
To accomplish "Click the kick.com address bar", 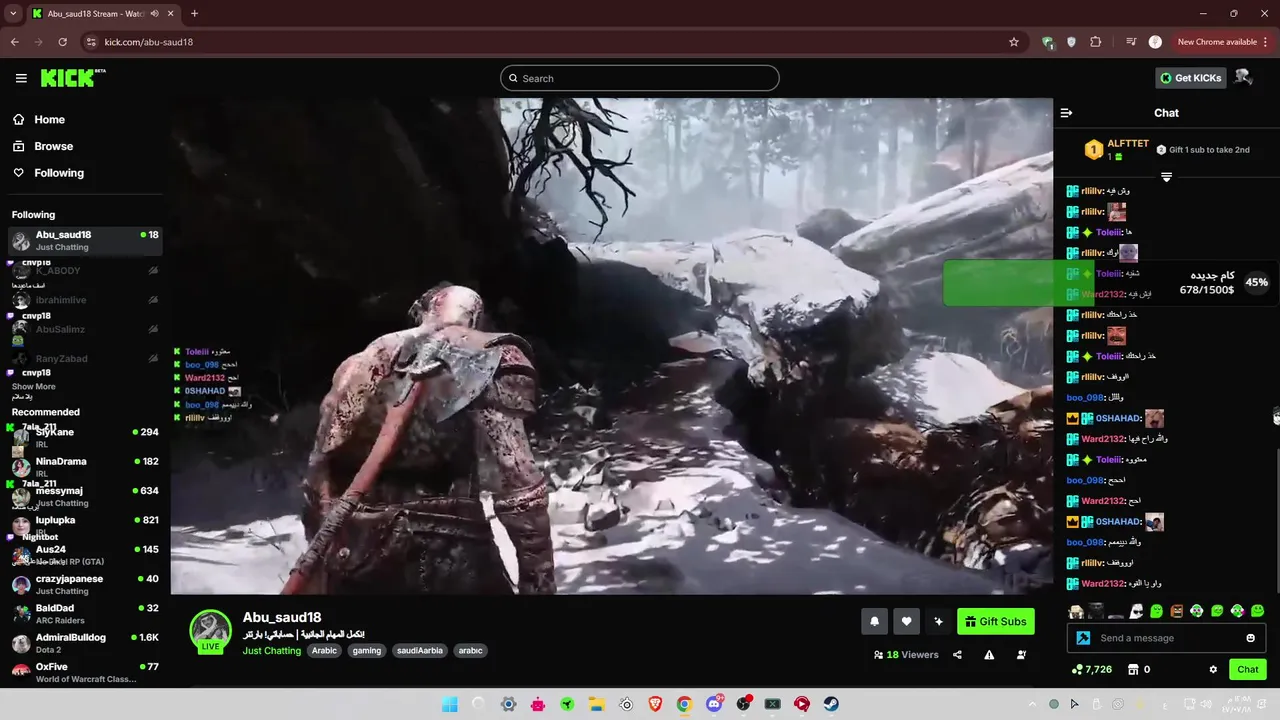I will click(540, 42).
